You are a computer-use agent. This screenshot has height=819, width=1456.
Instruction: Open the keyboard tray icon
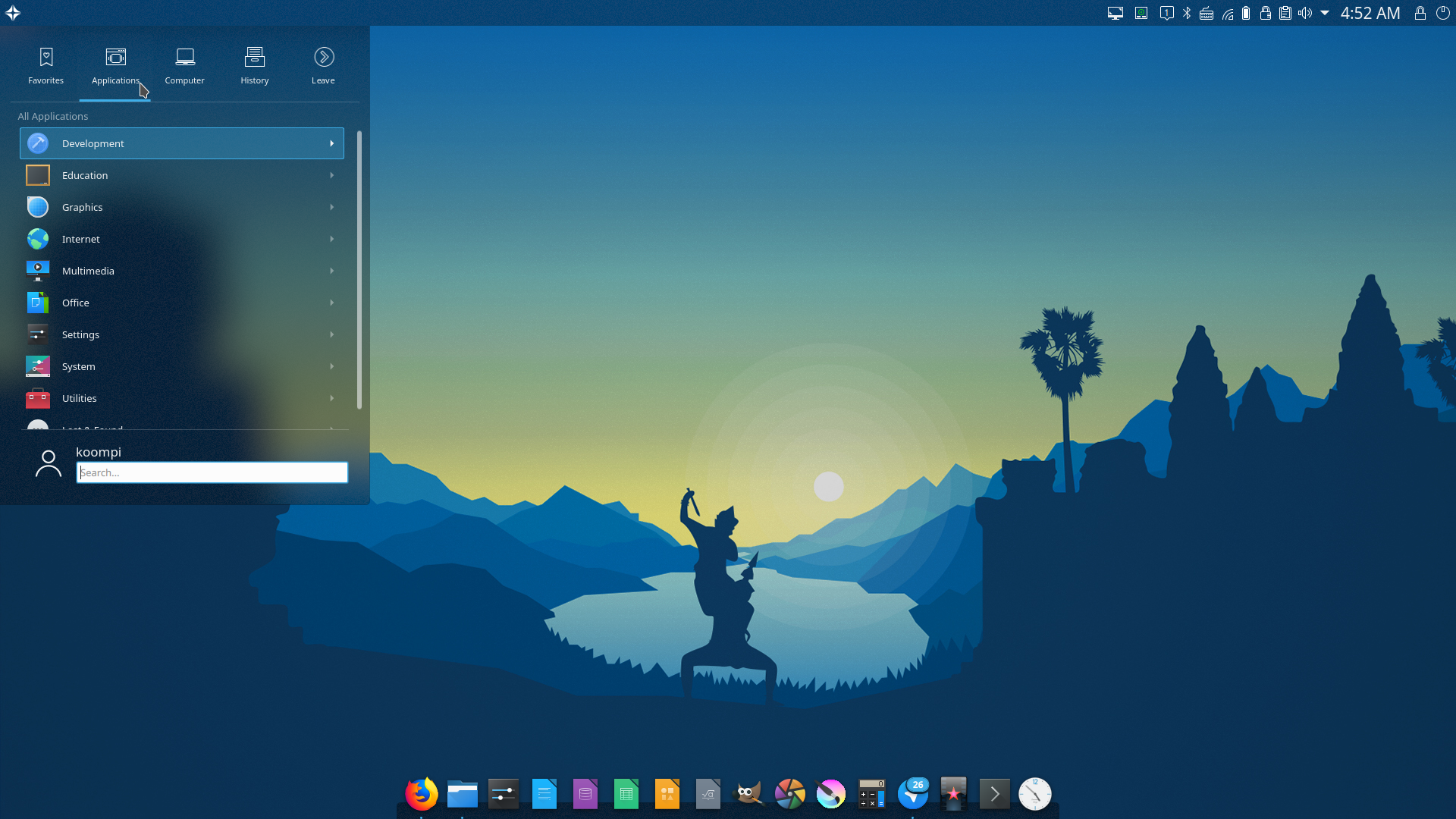tap(1207, 14)
